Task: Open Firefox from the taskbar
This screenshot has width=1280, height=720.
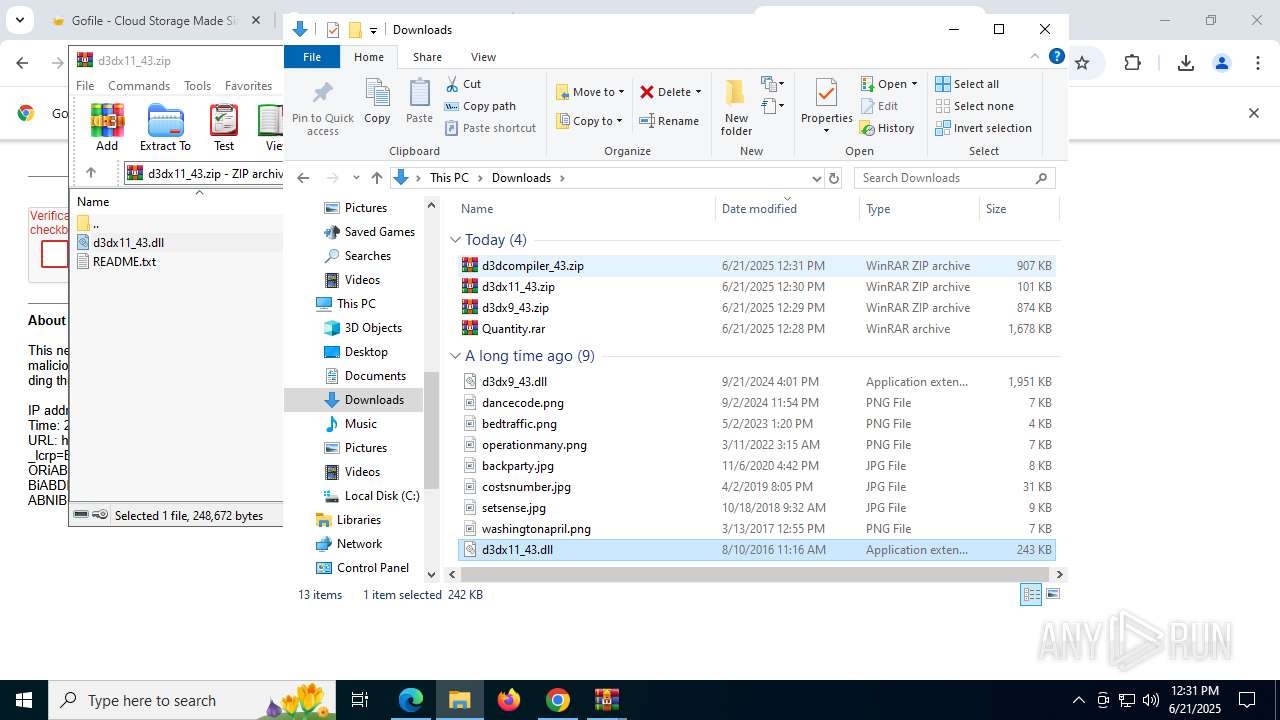Action: 509,700
